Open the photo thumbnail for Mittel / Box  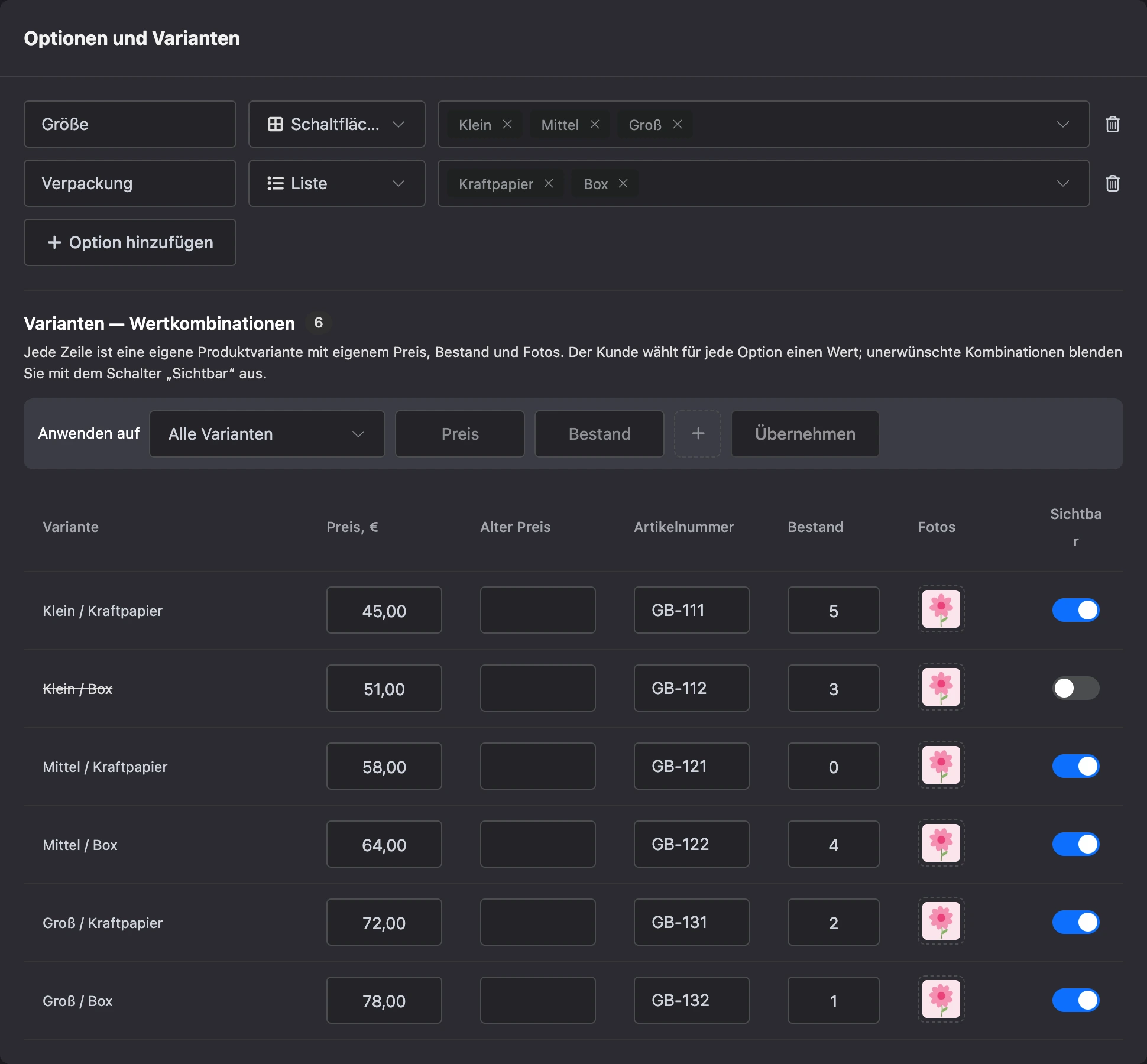(941, 844)
